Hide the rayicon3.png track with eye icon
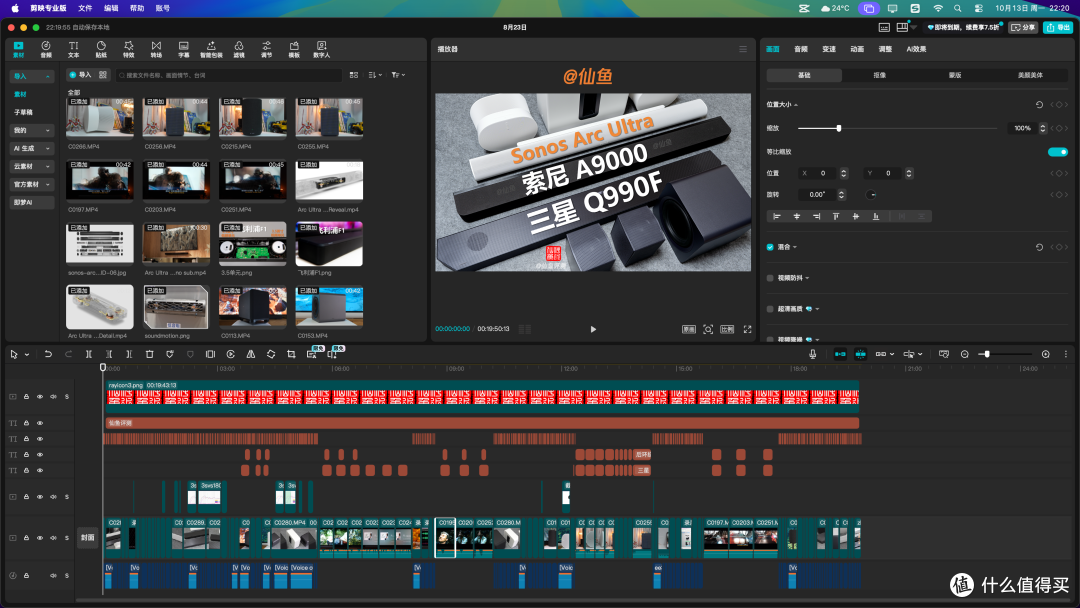The width and height of the screenshot is (1080, 608). 40,397
